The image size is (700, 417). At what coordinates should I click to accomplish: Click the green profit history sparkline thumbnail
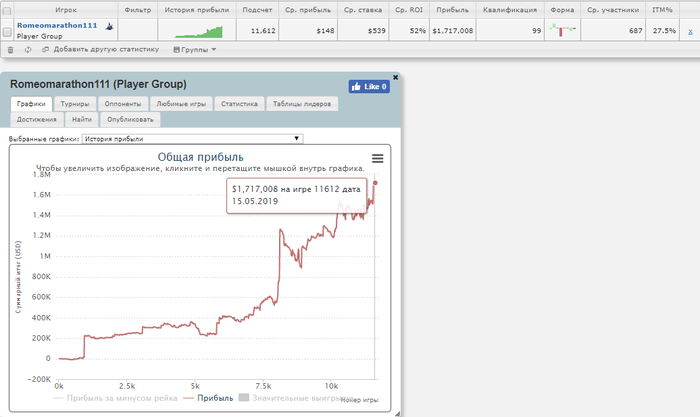click(199, 32)
